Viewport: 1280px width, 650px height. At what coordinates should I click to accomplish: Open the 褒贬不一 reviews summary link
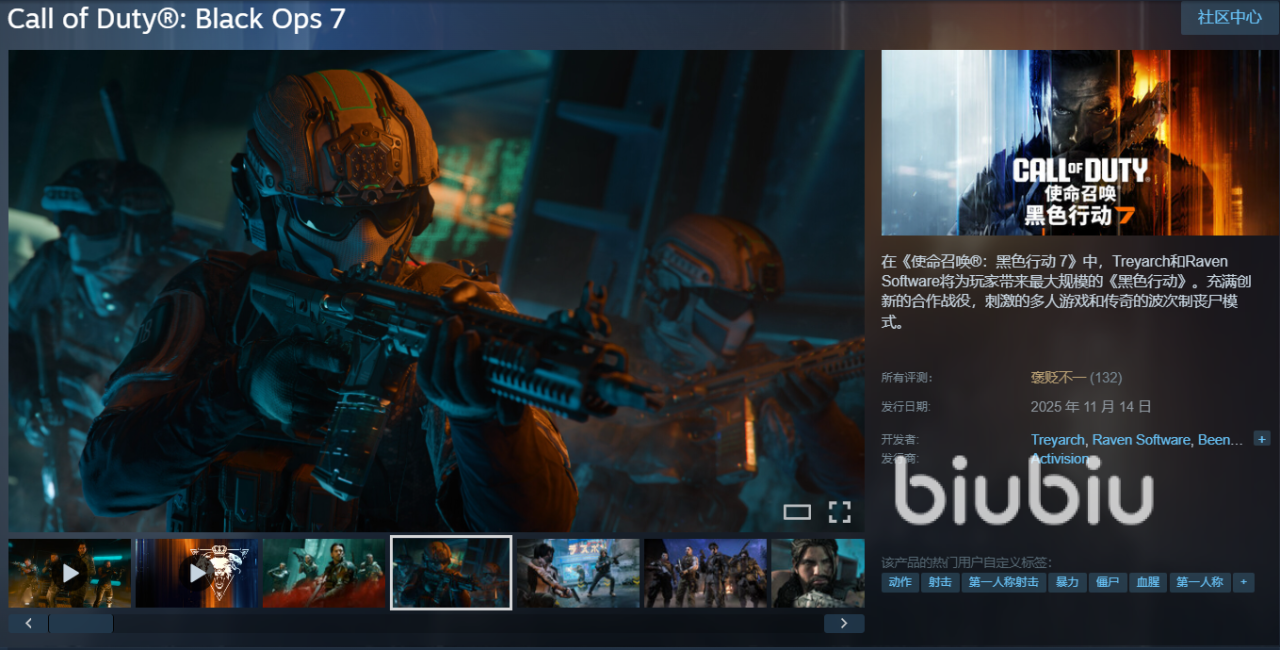pyautogui.click(x=1058, y=378)
